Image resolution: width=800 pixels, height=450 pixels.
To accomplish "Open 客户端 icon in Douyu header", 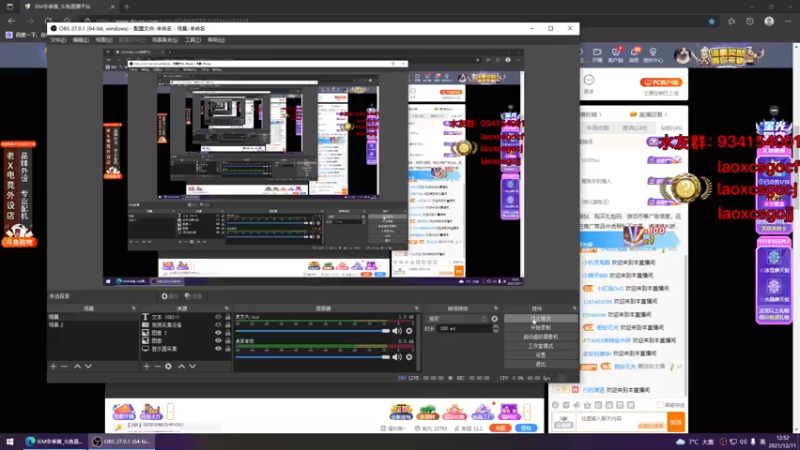I will 616,55.
